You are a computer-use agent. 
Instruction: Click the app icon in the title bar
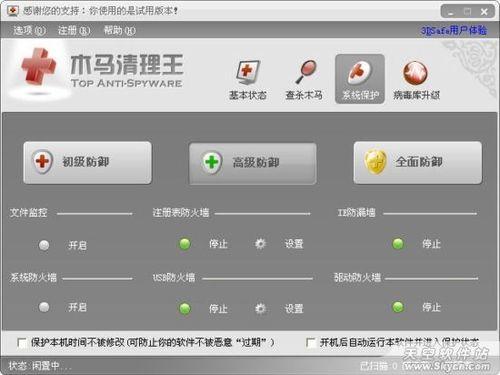pos(13,11)
